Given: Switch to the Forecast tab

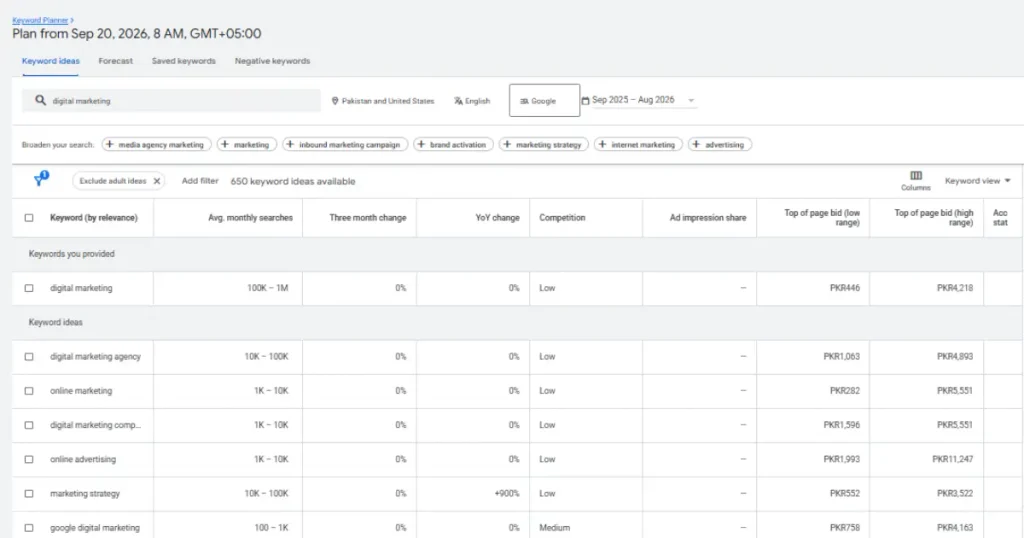Looking at the screenshot, I should pos(116,61).
